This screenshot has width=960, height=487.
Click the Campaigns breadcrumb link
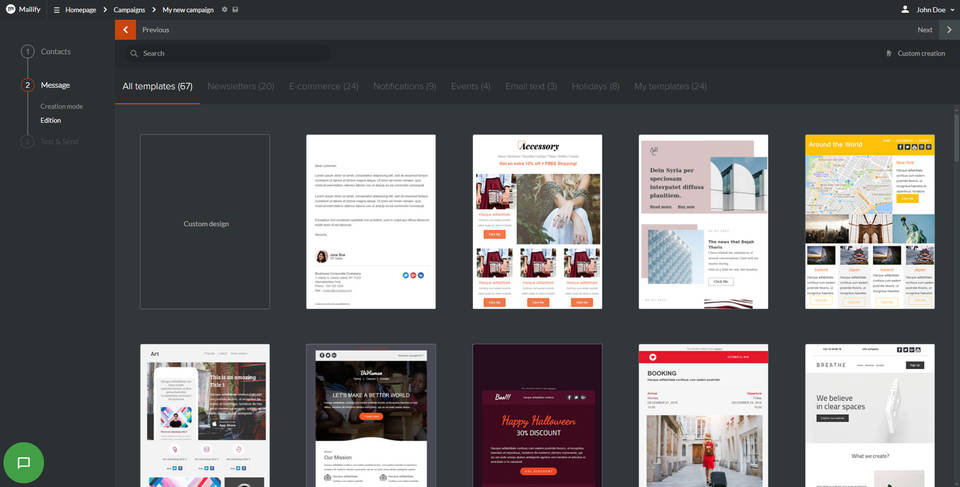(129, 10)
